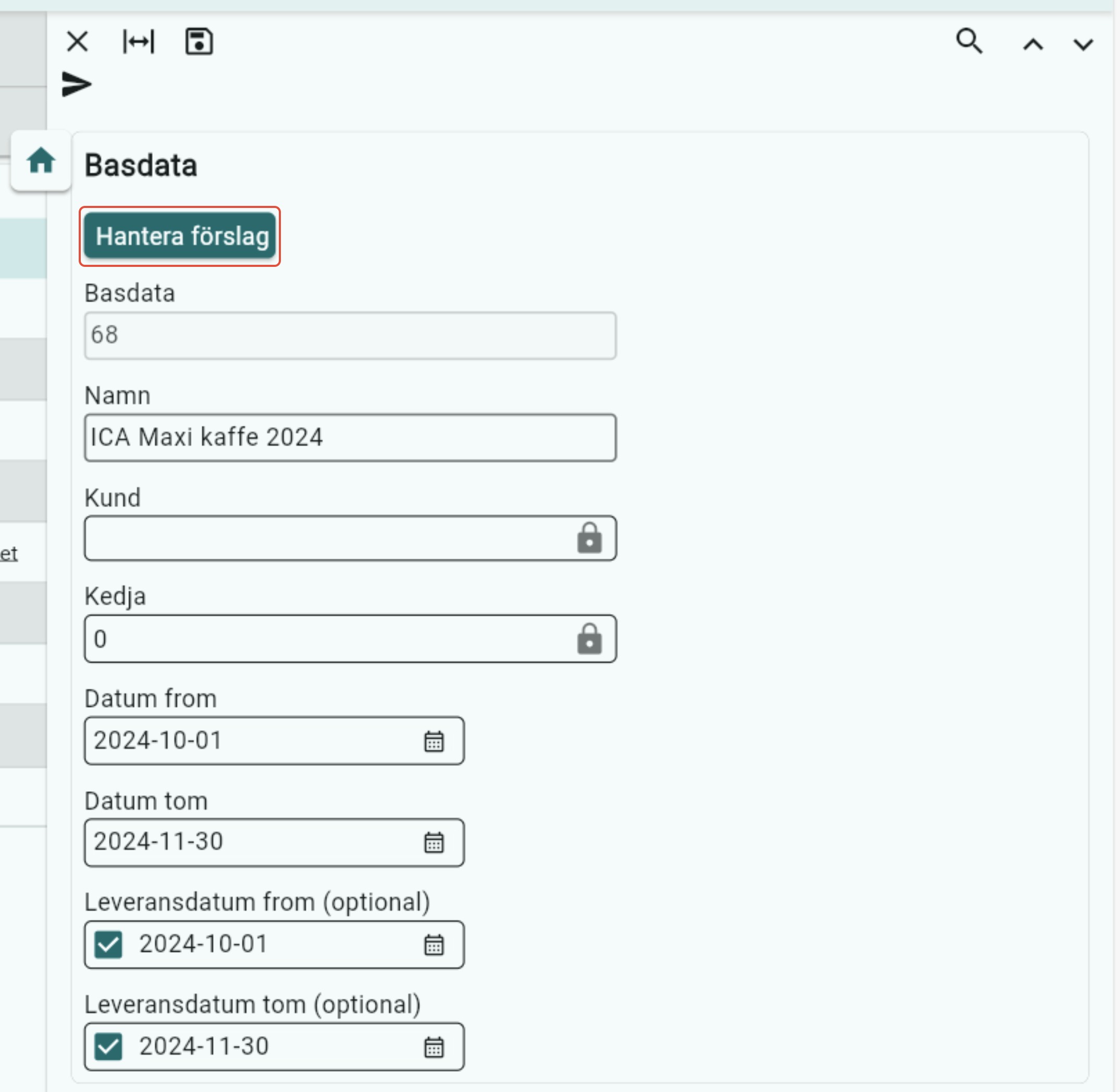1120x1092 pixels.
Task: Open the calendar for Leveransdatum from
Action: coord(434,944)
